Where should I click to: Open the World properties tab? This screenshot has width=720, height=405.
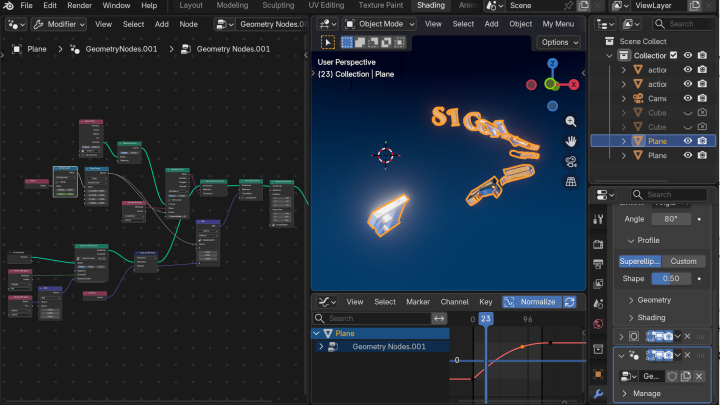(598, 324)
